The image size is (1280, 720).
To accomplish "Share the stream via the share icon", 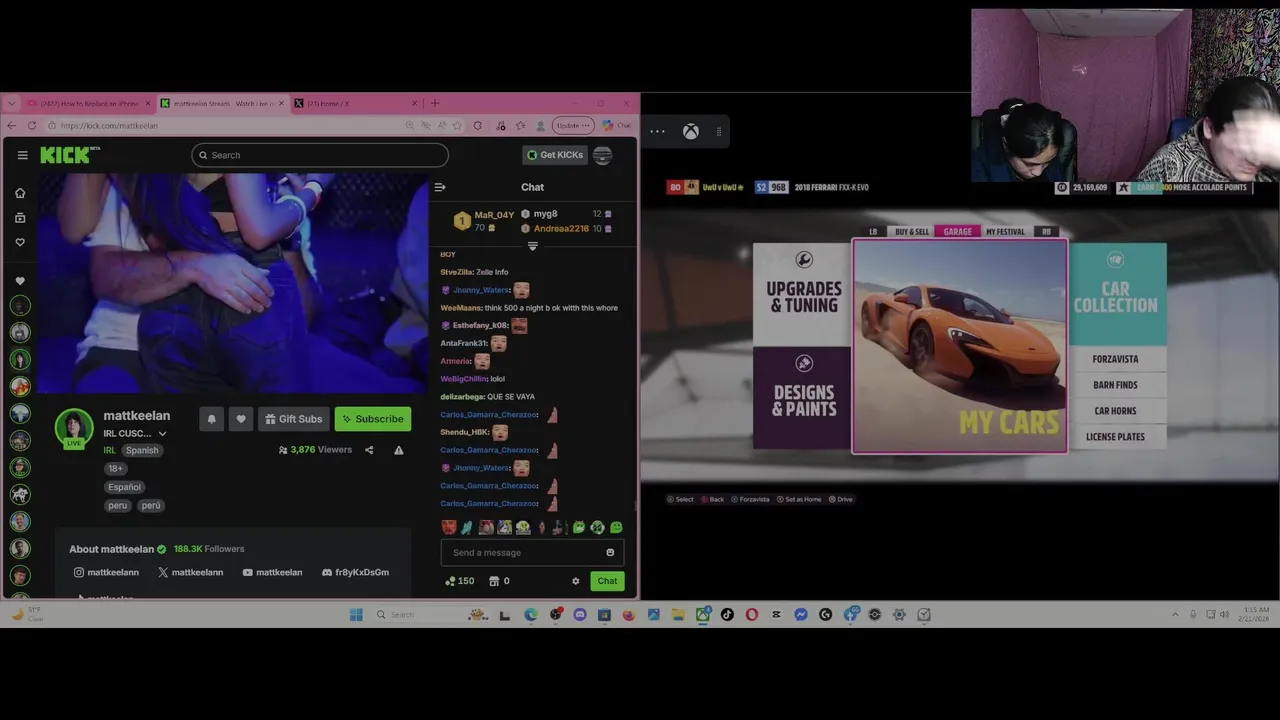I will [x=369, y=450].
